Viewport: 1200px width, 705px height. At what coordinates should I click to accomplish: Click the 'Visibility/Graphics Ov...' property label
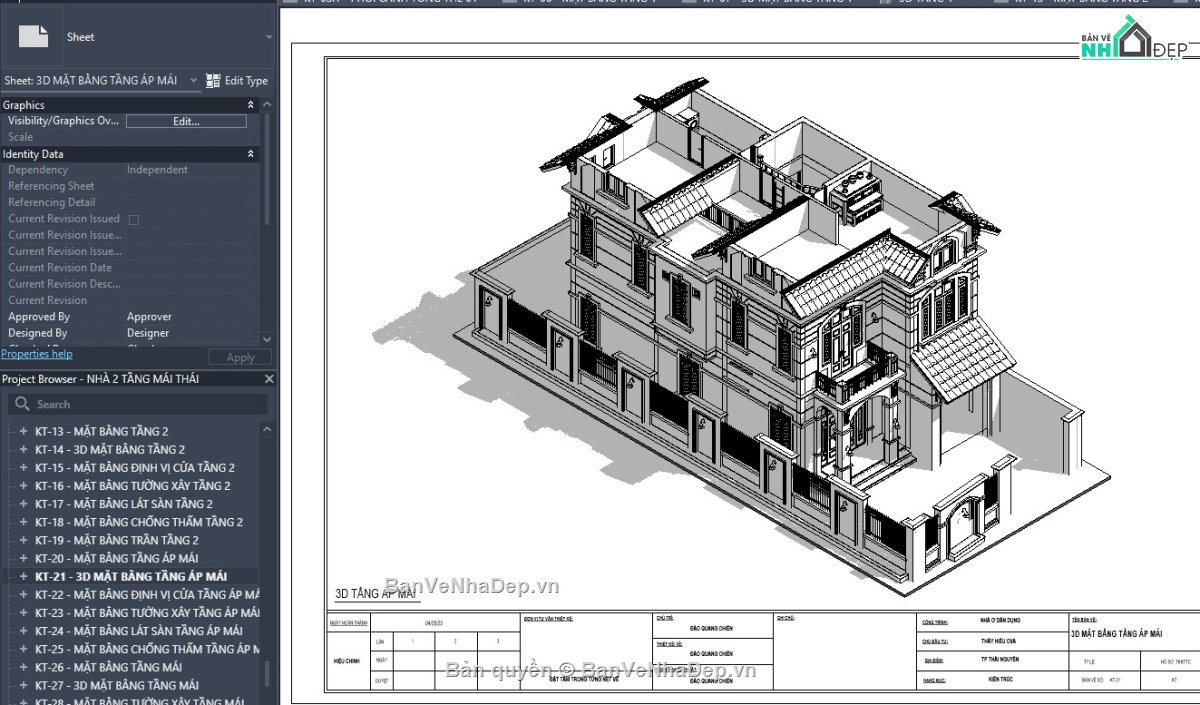(63, 121)
